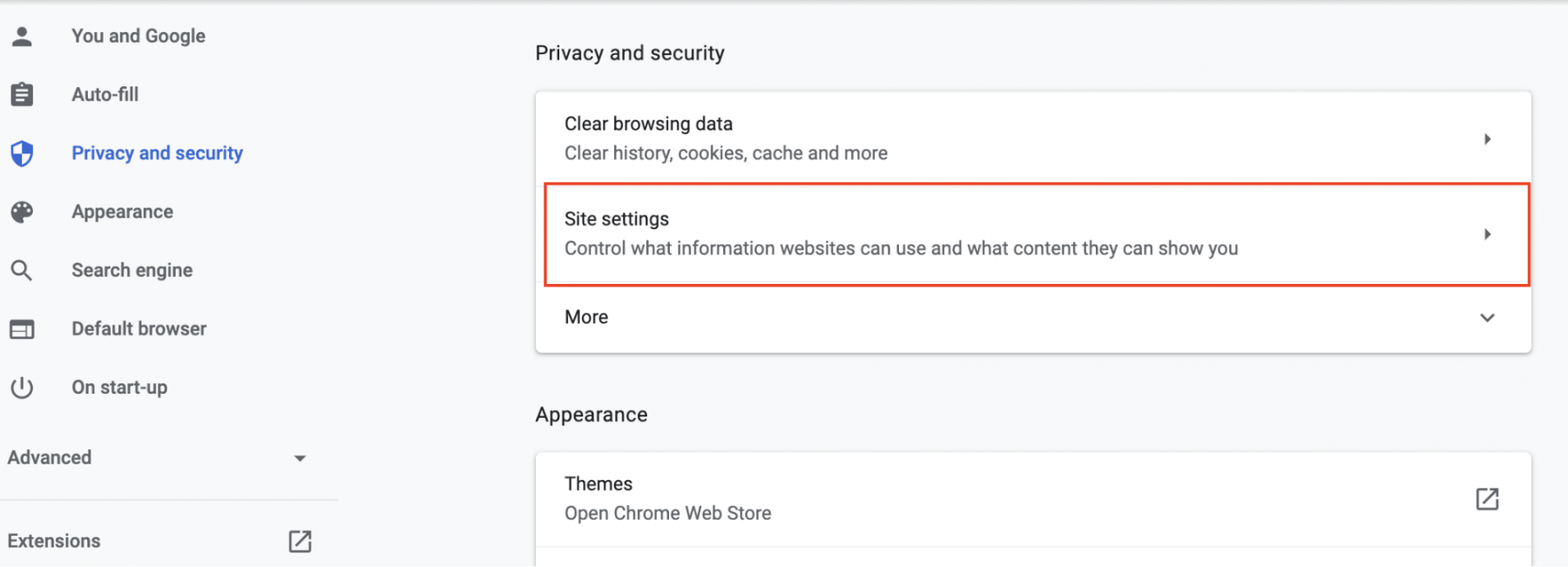The image size is (1568, 567).
Task: Click the More row label
Action: click(586, 317)
